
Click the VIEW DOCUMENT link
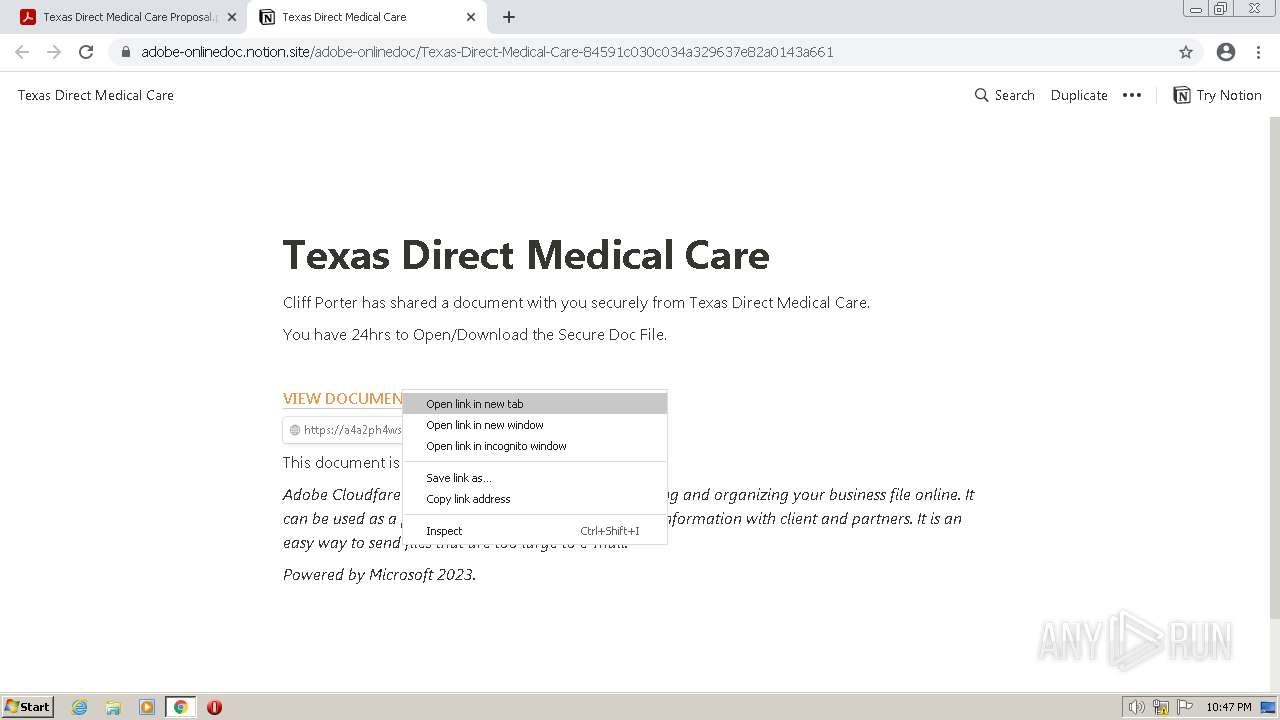(x=342, y=398)
